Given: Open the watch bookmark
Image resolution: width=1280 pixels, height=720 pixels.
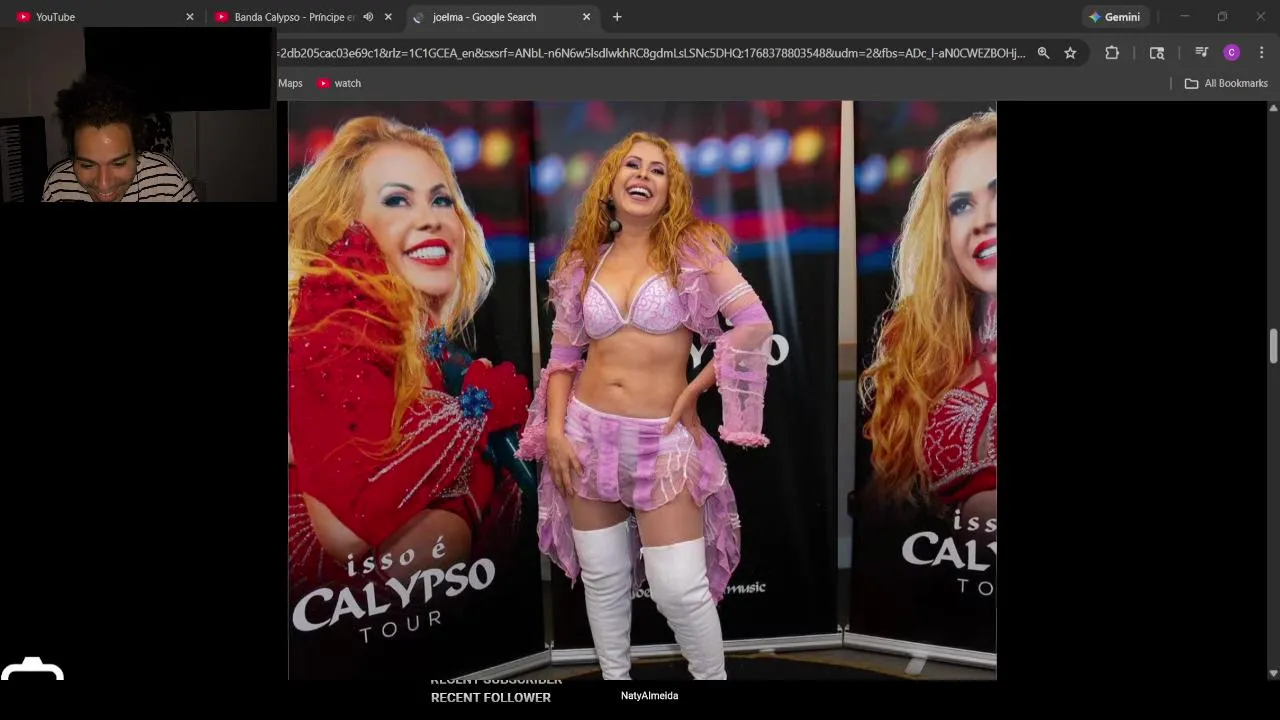Looking at the screenshot, I should (x=339, y=83).
